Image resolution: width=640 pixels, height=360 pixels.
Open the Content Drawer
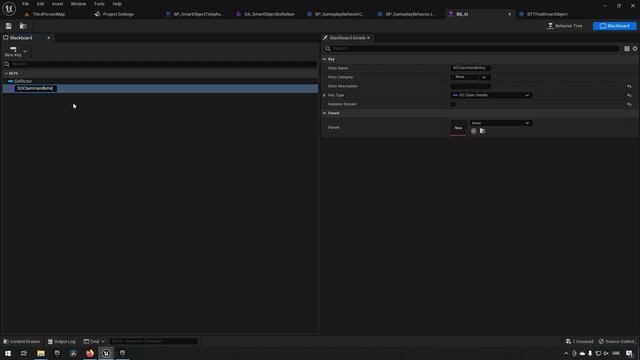coord(22,341)
